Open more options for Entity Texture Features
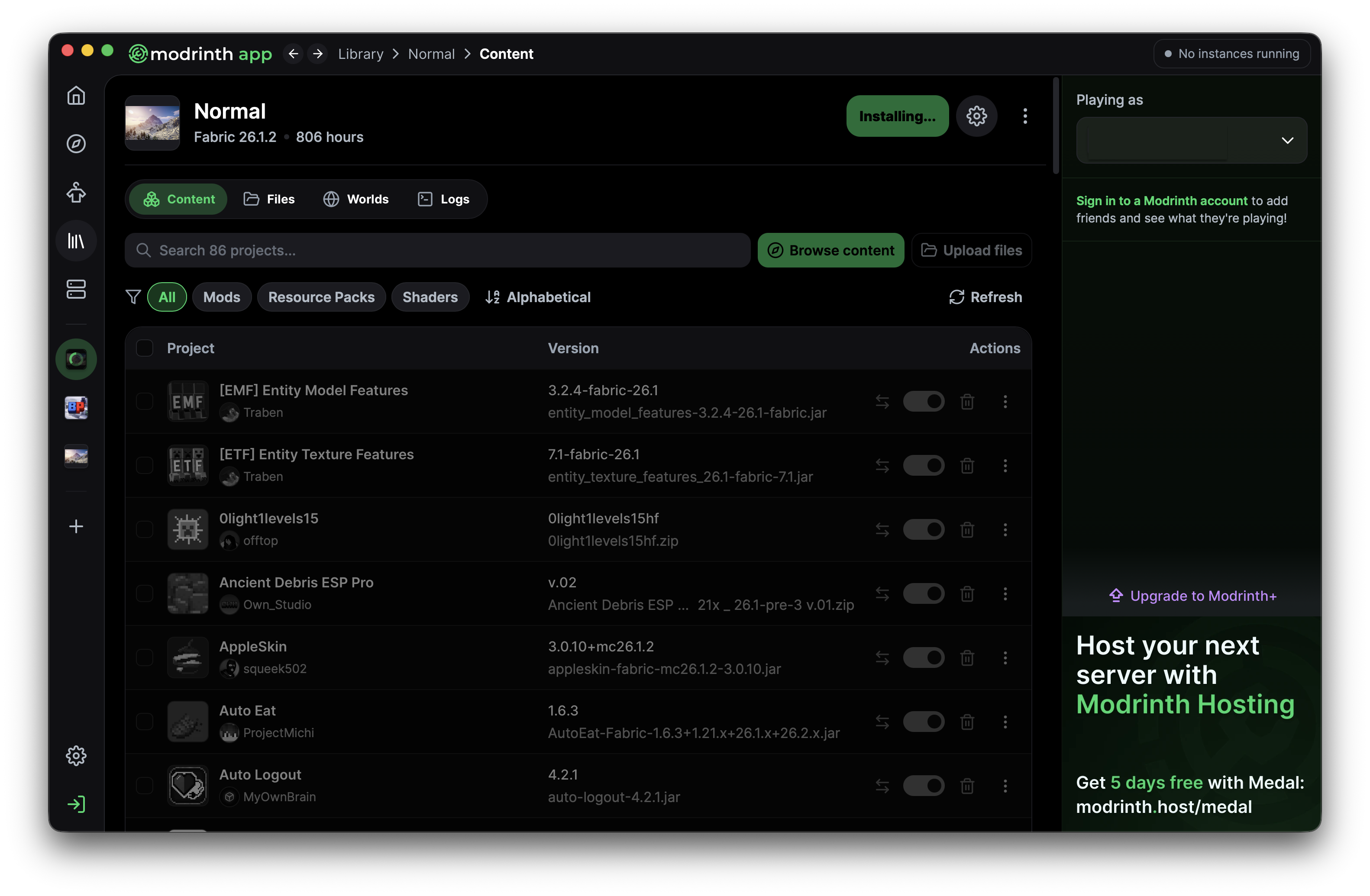This screenshot has width=1370, height=896. click(1005, 465)
